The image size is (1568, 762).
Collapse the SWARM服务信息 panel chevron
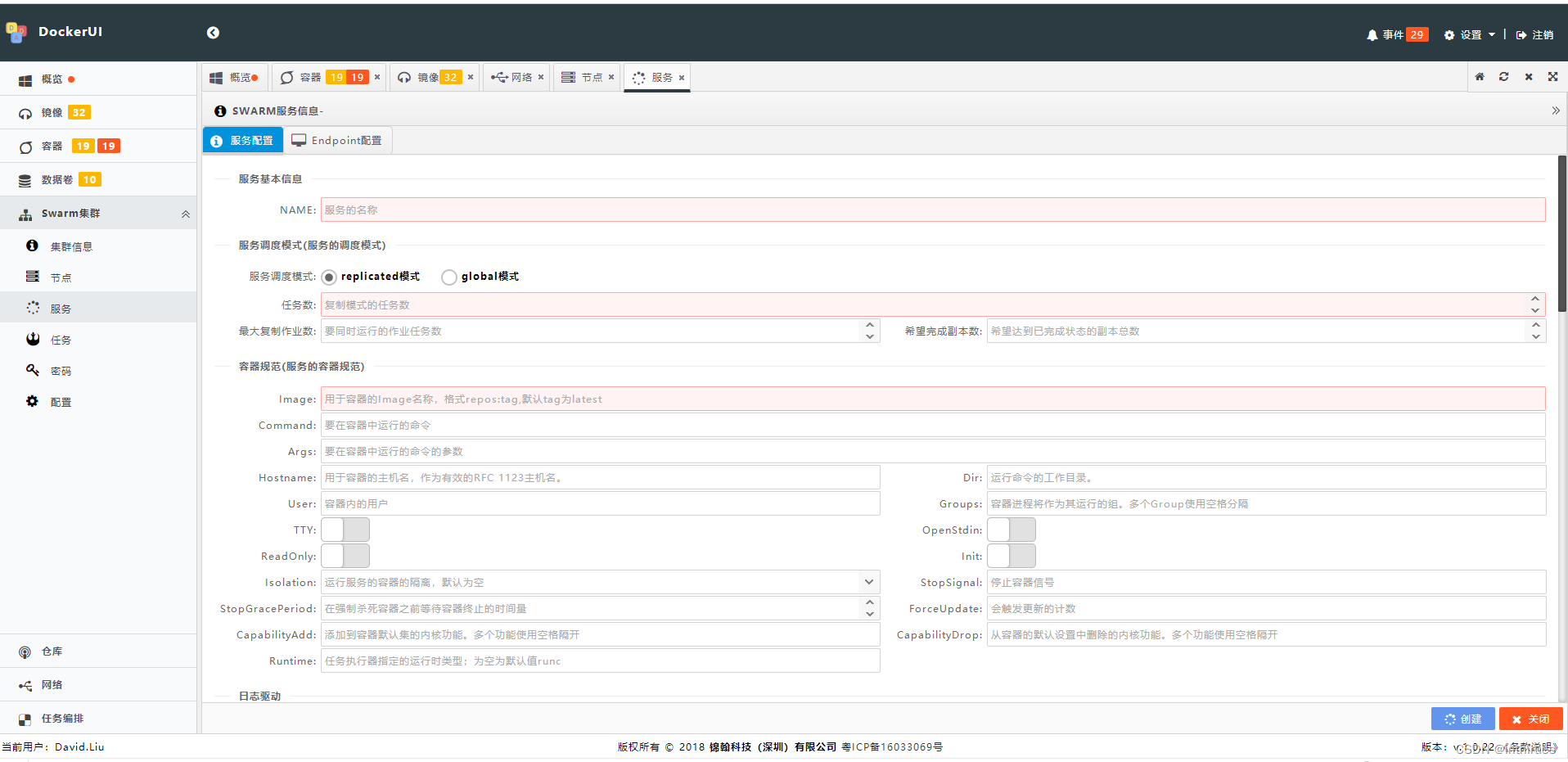pos(1556,110)
